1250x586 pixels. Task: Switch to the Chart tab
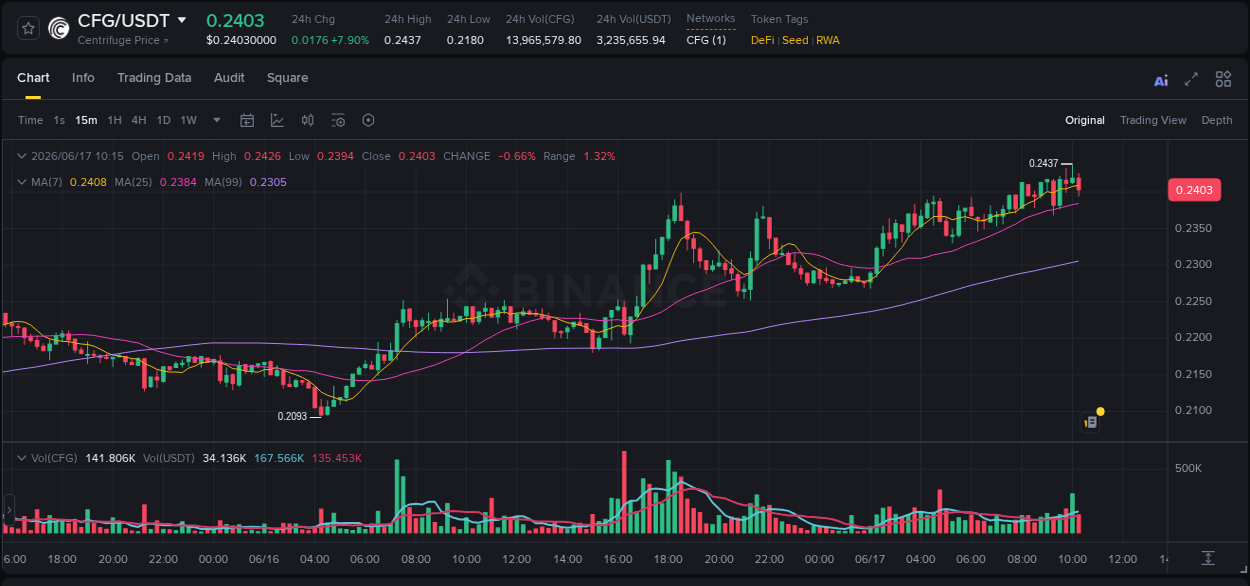(33, 78)
